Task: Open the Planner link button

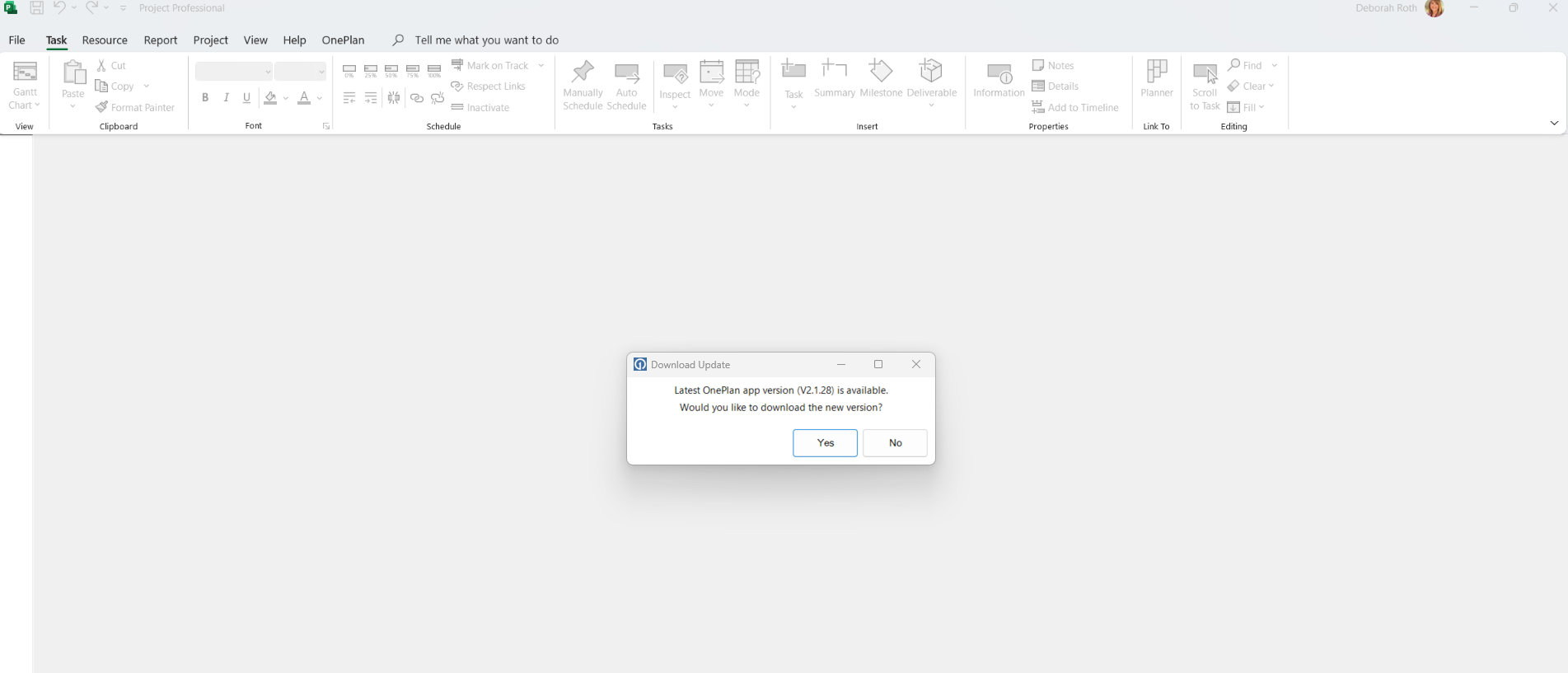Action: point(1157,79)
